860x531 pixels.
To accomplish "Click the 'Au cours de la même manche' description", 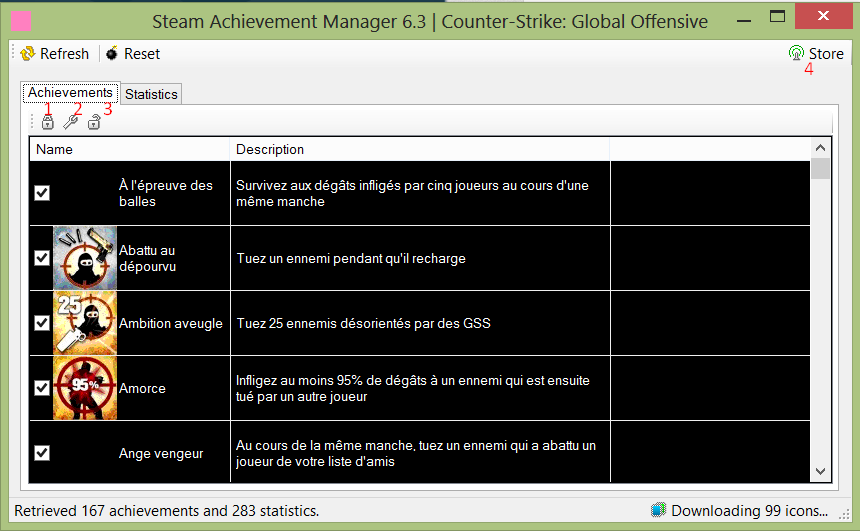I will point(416,453).
